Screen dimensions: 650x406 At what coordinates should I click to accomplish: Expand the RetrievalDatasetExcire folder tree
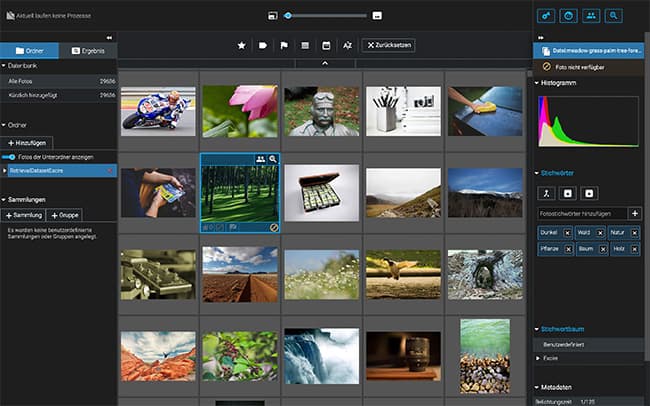click(x=5, y=171)
